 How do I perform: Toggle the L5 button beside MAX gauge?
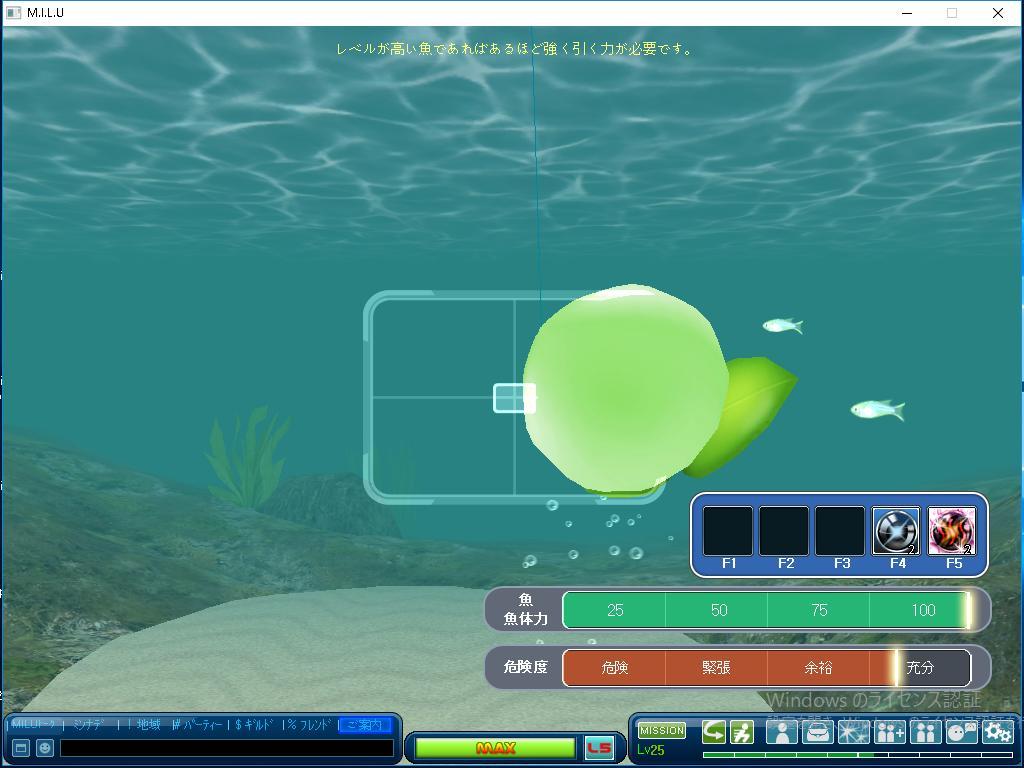point(599,748)
